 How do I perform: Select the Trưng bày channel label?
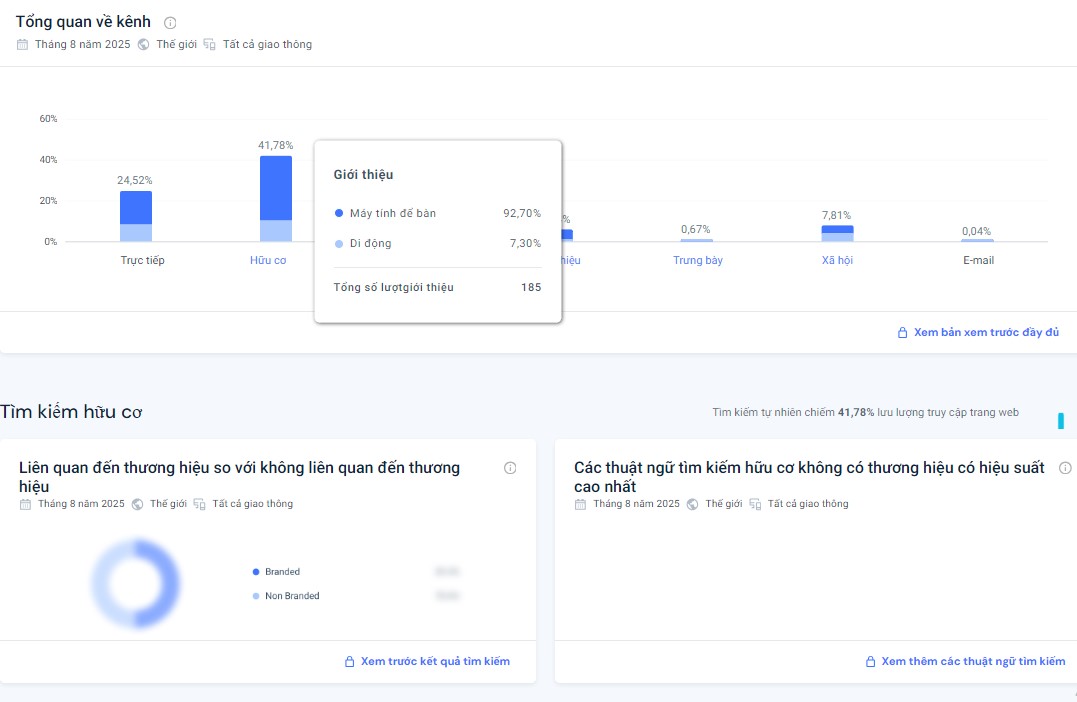(x=697, y=261)
